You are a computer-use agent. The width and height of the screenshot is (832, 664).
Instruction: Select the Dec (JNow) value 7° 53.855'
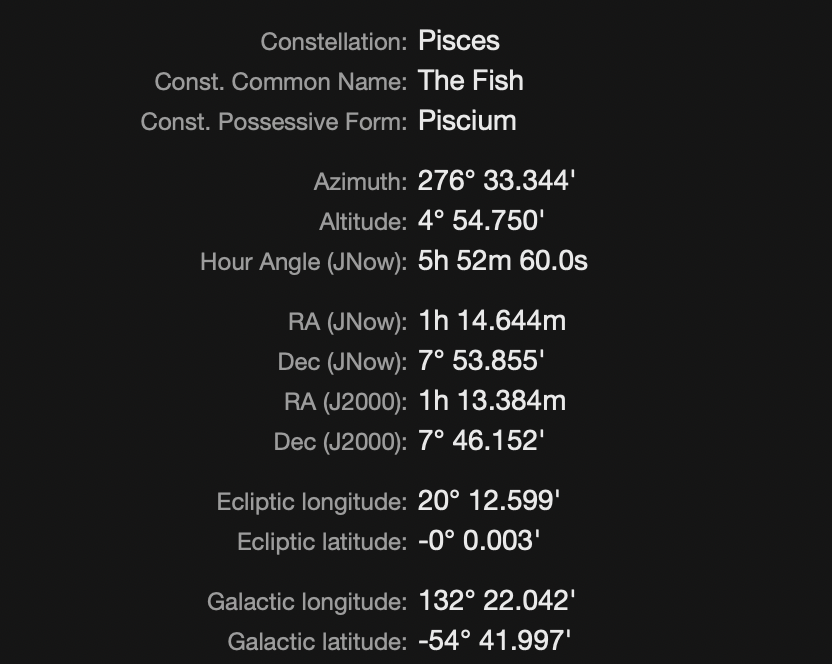(481, 361)
